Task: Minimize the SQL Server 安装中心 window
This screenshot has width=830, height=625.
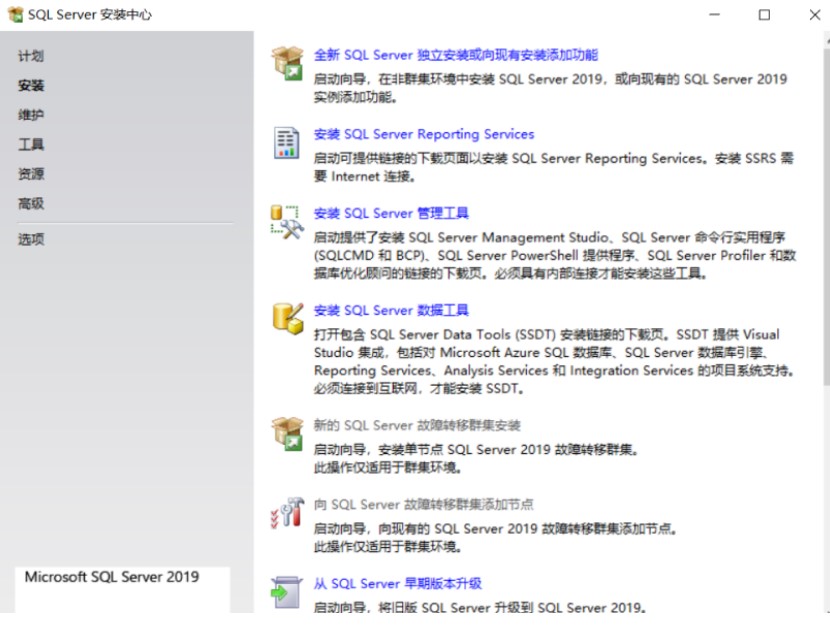Action: click(x=715, y=15)
